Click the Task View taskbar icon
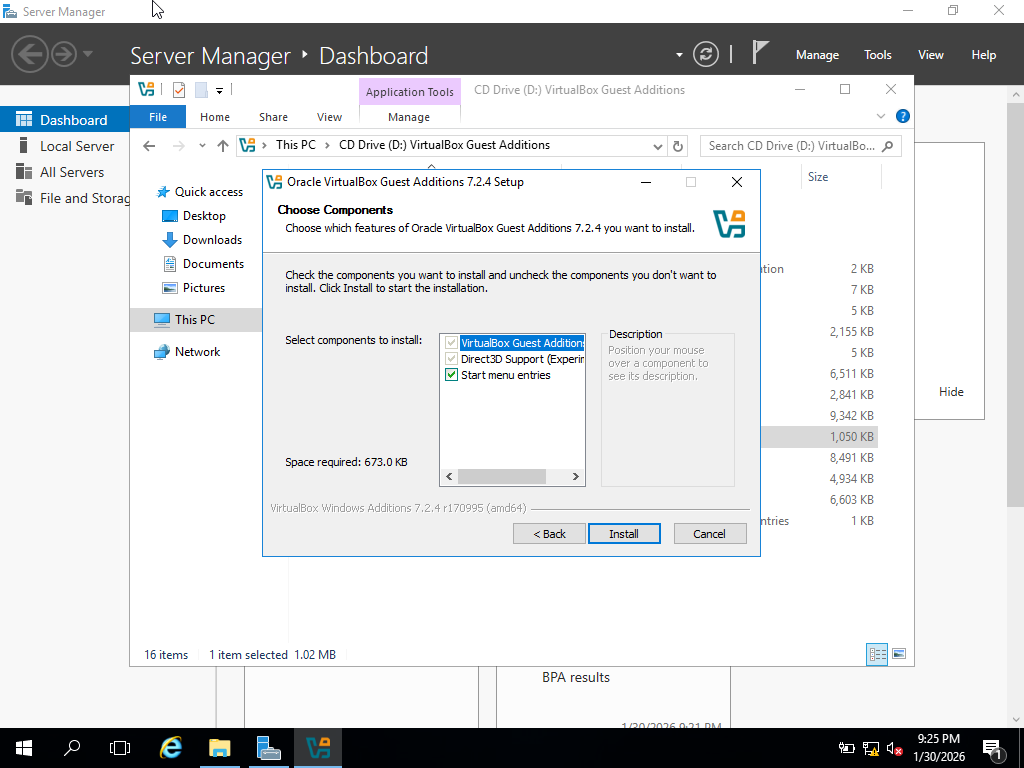 tap(120, 747)
